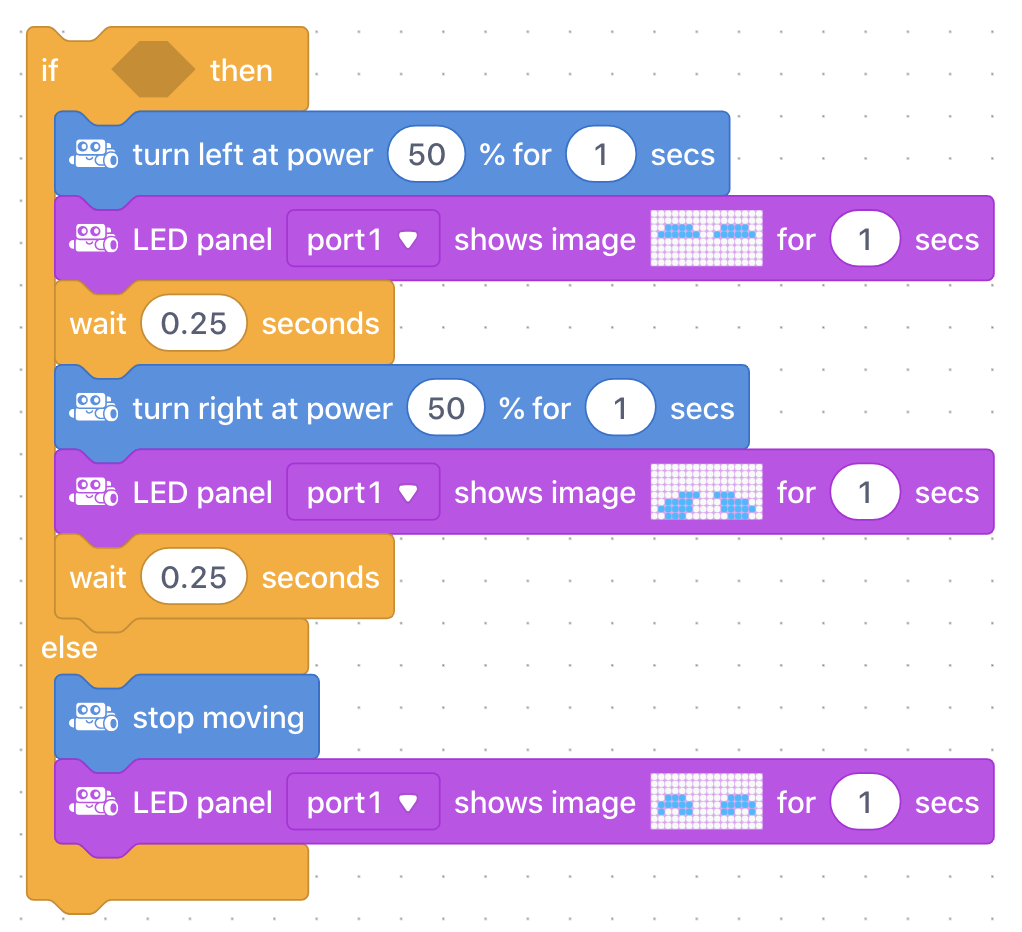Click the first wait 0.25 seconds field
This screenshot has width=1022, height=932.
point(194,323)
